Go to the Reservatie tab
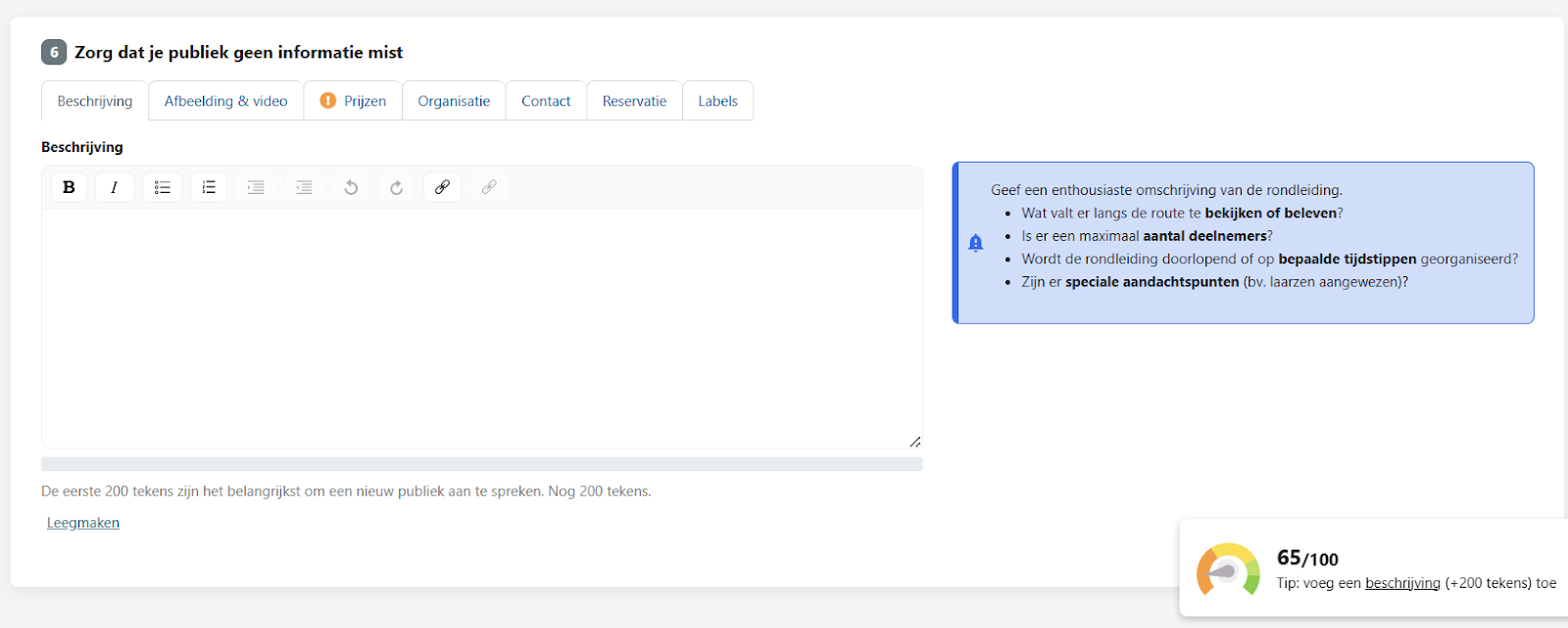The width and height of the screenshot is (1568, 628). click(x=634, y=101)
